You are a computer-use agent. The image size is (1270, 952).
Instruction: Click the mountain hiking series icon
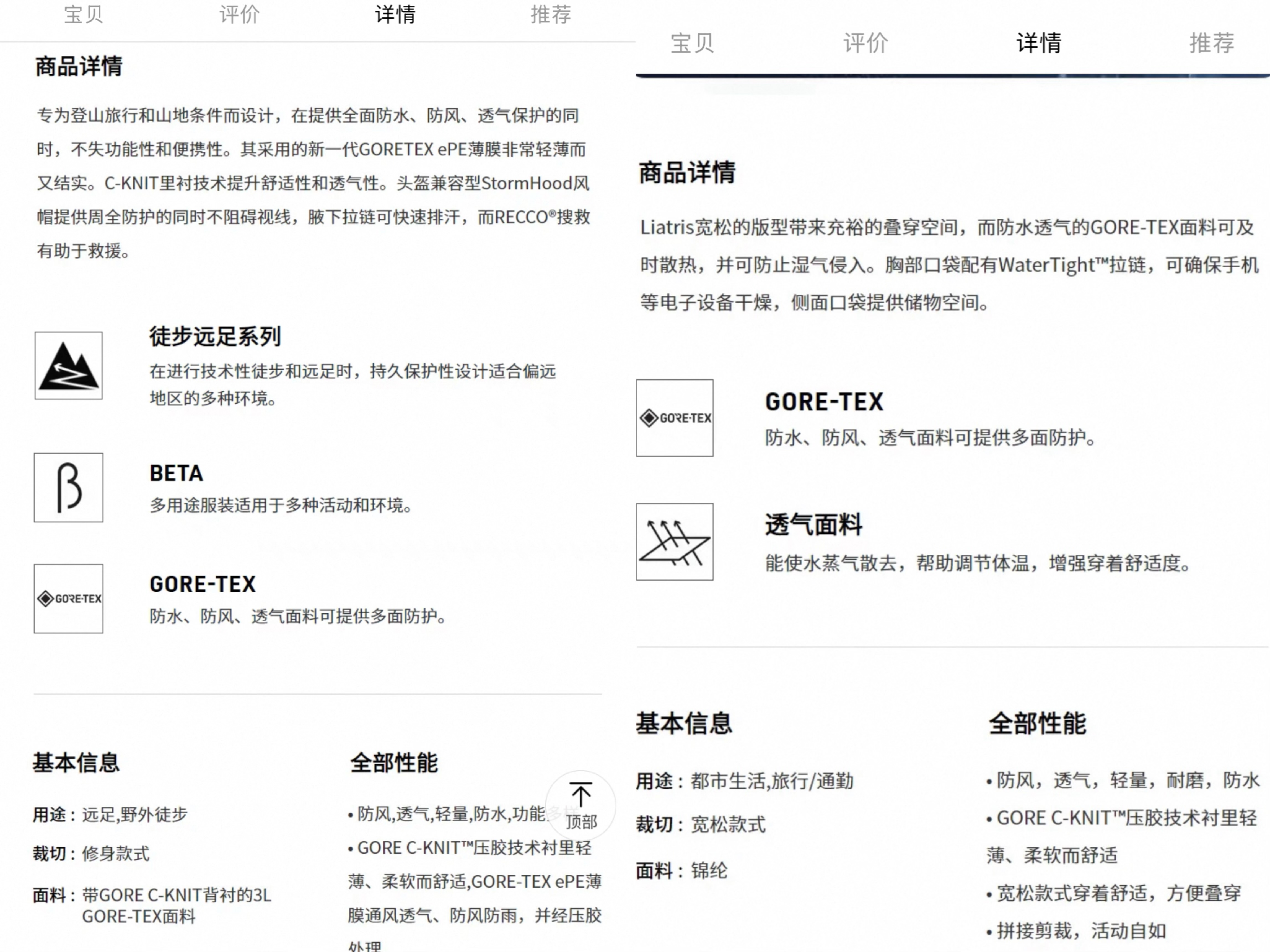tap(68, 366)
